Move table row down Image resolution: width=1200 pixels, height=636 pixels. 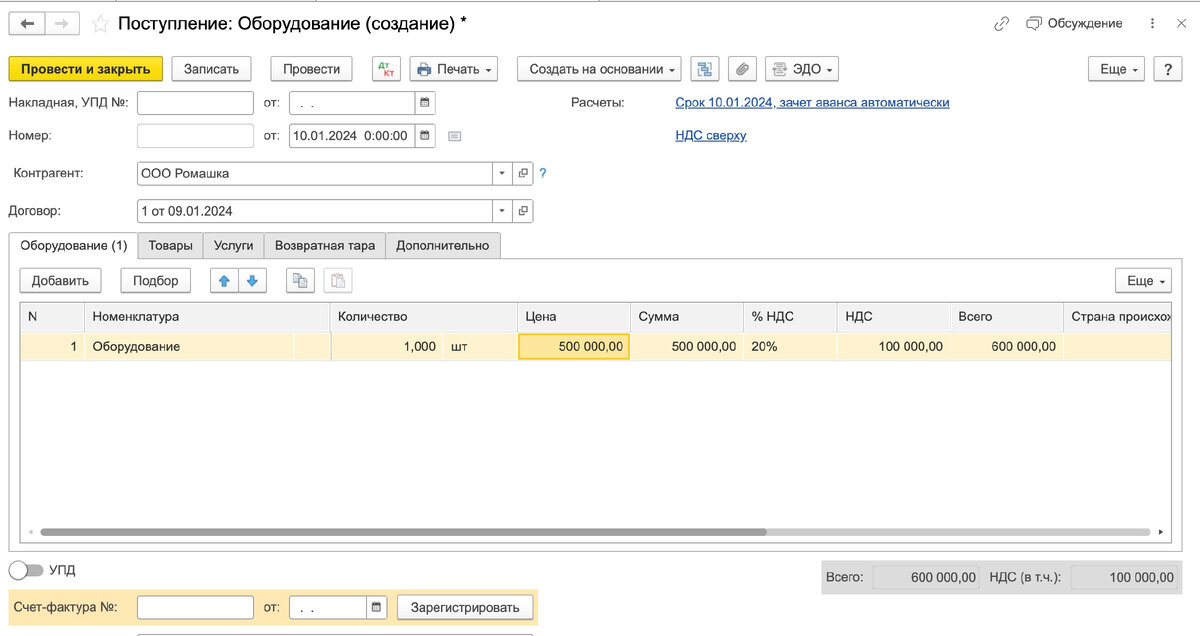click(252, 281)
